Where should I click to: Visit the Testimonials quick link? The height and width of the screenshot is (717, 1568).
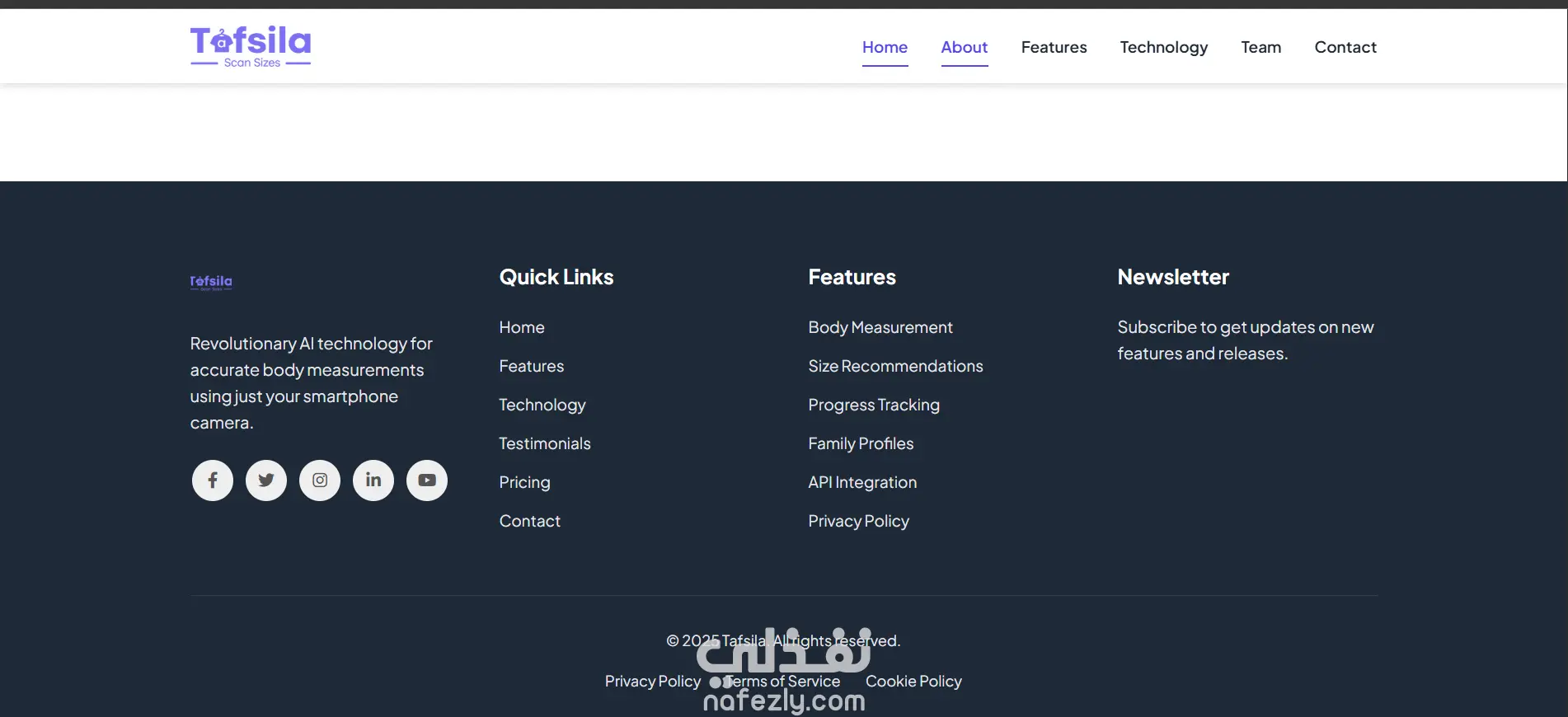pyautogui.click(x=545, y=443)
